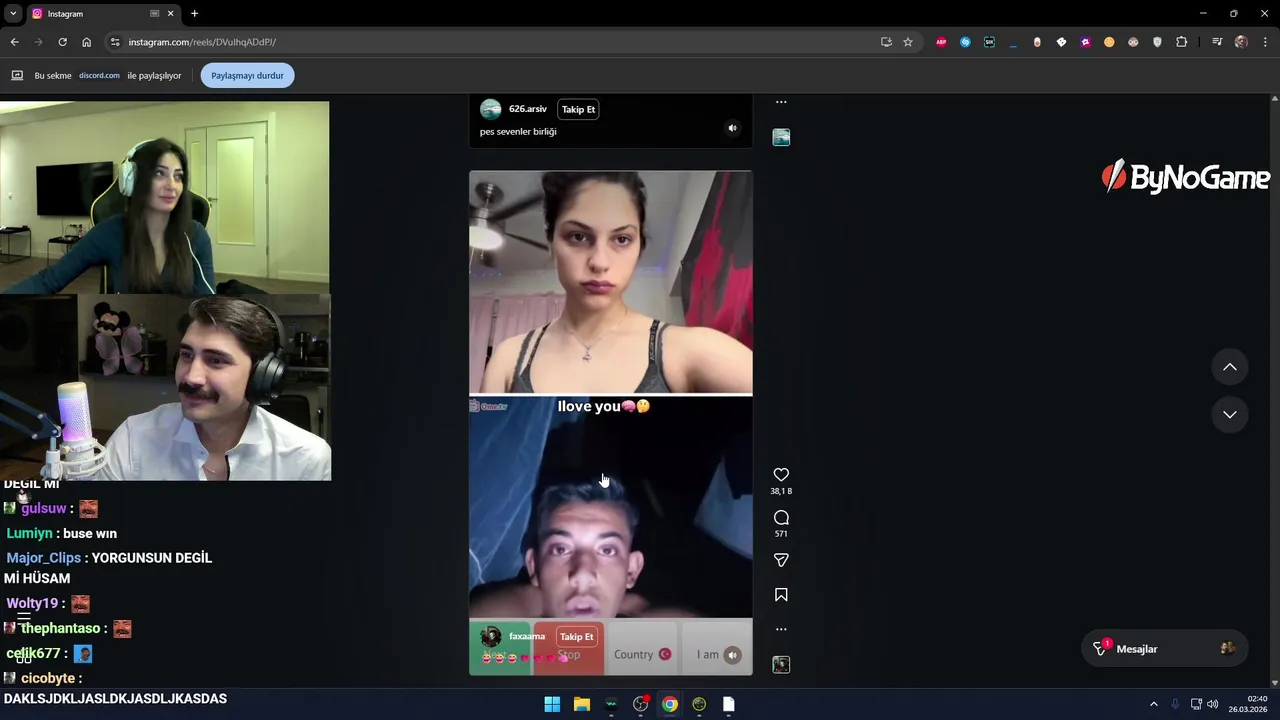Image resolution: width=1280 pixels, height=720 pixels.
Task: Open comments on the reel (571)
Action: coord(781,517)
